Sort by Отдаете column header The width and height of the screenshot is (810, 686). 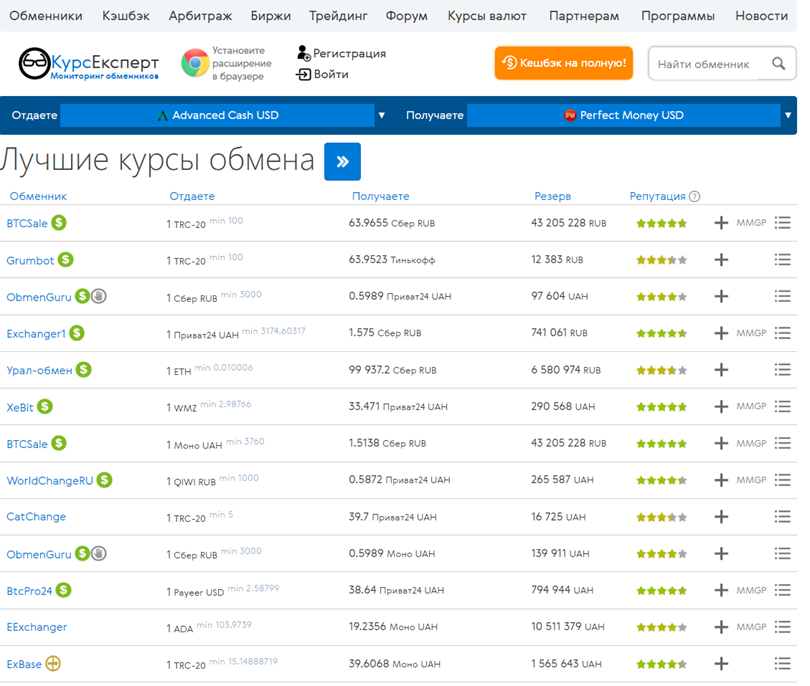click(x=192, y=196)
